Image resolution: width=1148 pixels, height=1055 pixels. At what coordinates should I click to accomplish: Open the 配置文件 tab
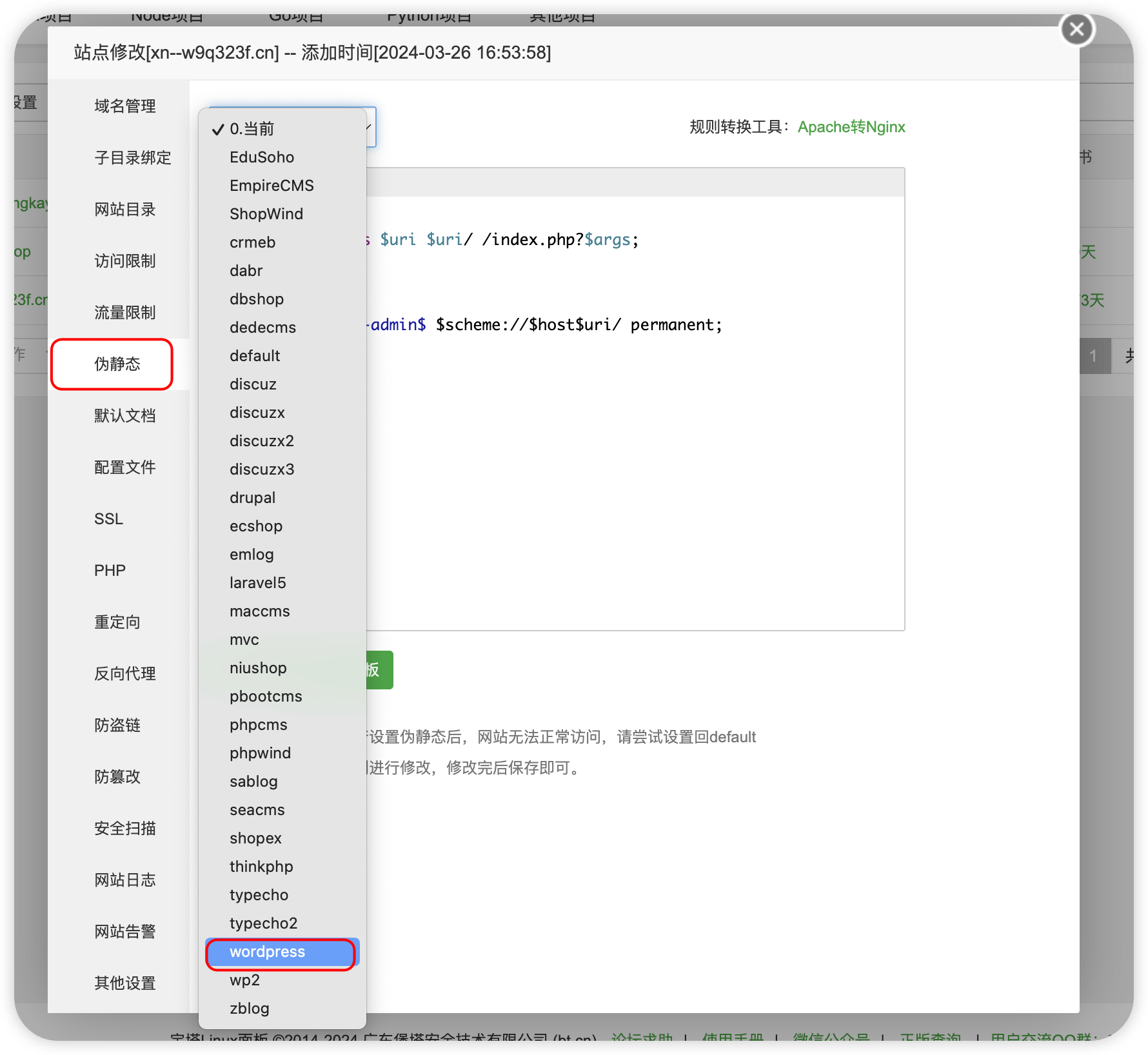[125, 468]
